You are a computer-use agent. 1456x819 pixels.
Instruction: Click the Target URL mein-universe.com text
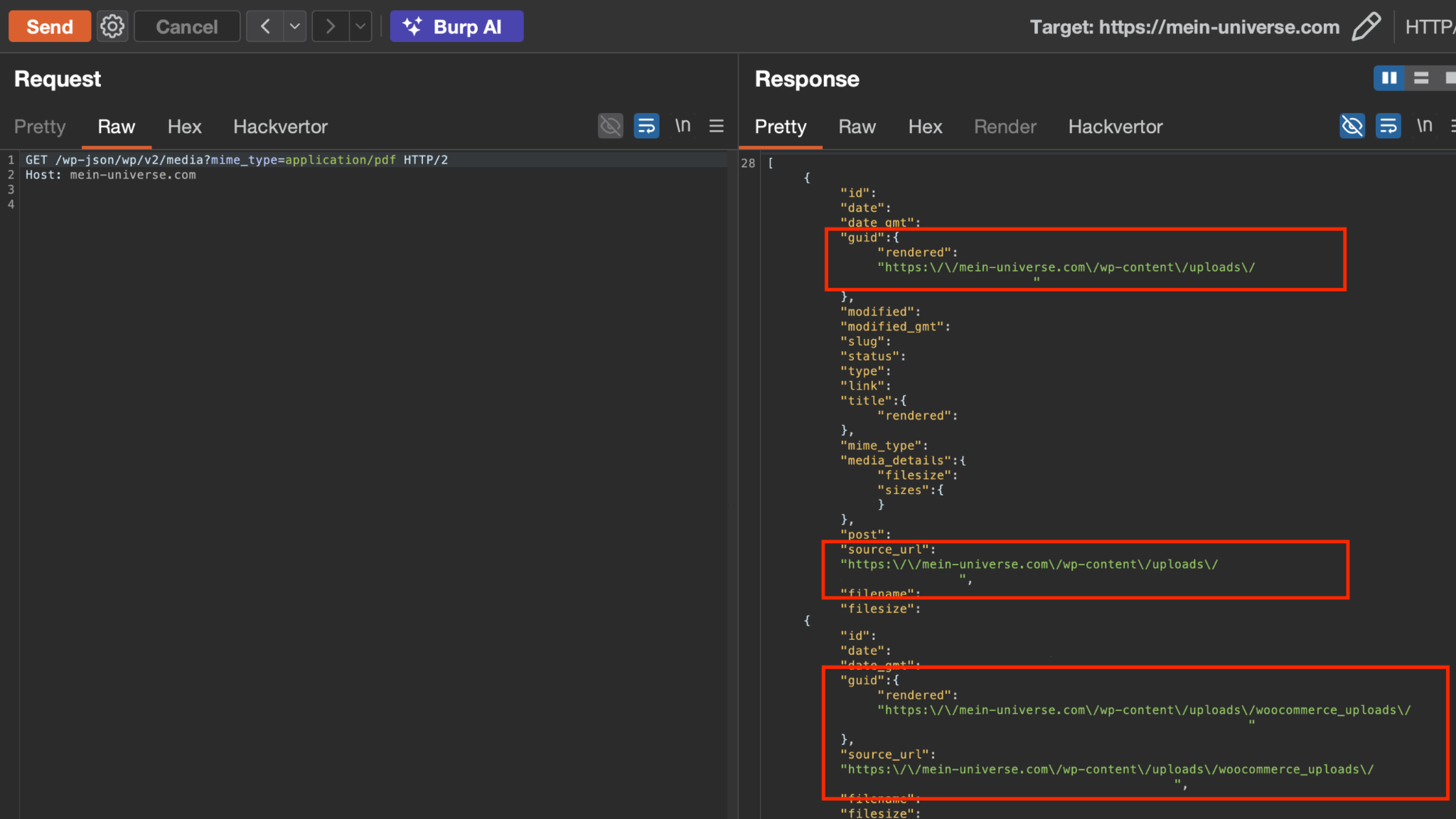click(1219, 27)
